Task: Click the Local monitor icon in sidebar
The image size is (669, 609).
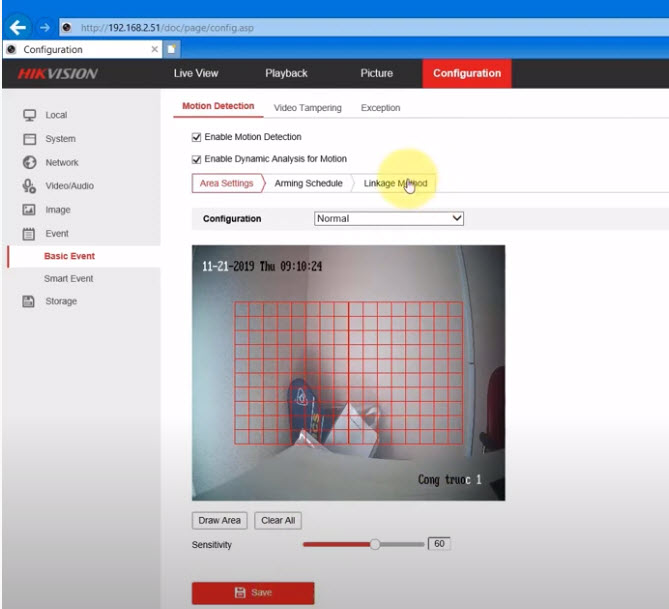Action: click(x=29, y=115)
